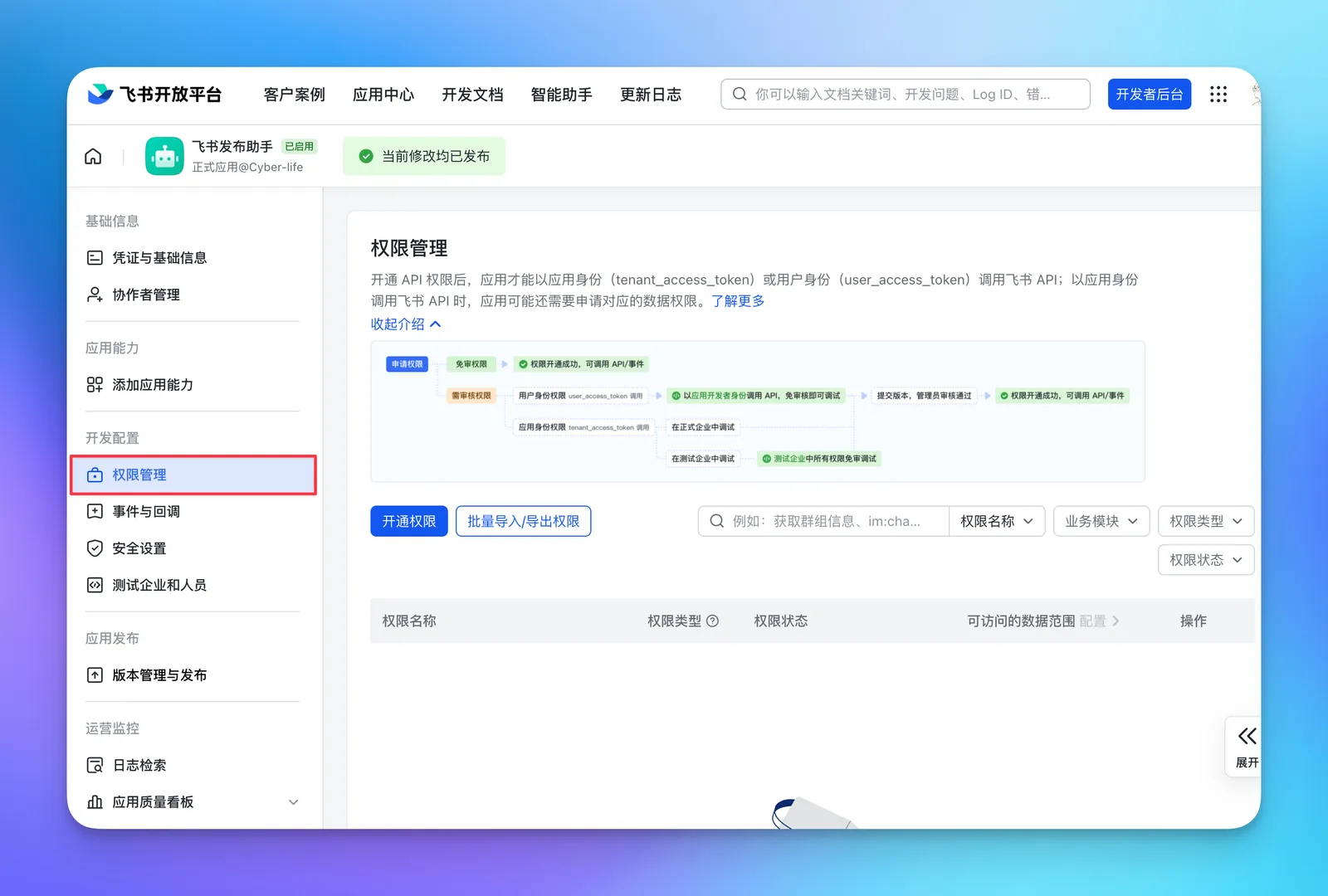The image size is (1328, 896).
Task: Click the Feishu Open Platform logo
Action: [x=155, y=95]
